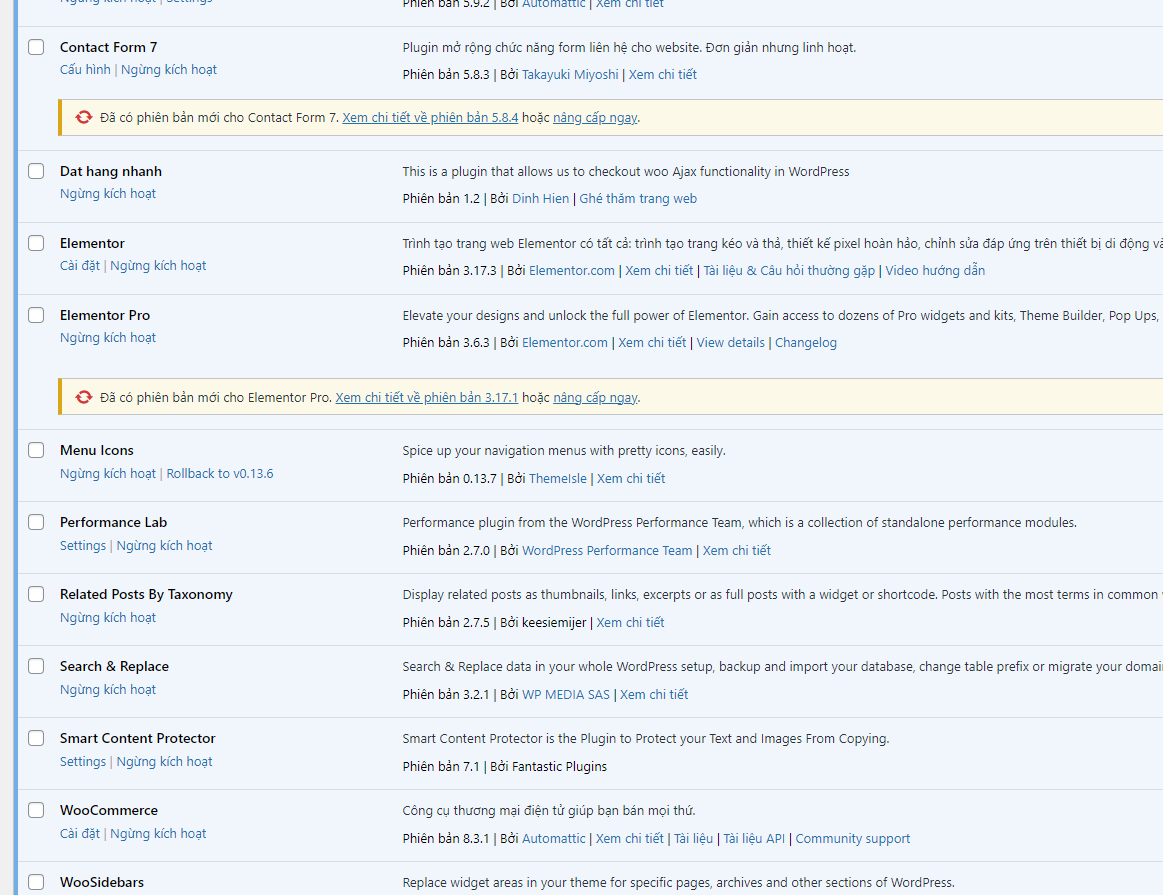Select the Elementor Pro plugin checkbox

click(x=36, y=315)
